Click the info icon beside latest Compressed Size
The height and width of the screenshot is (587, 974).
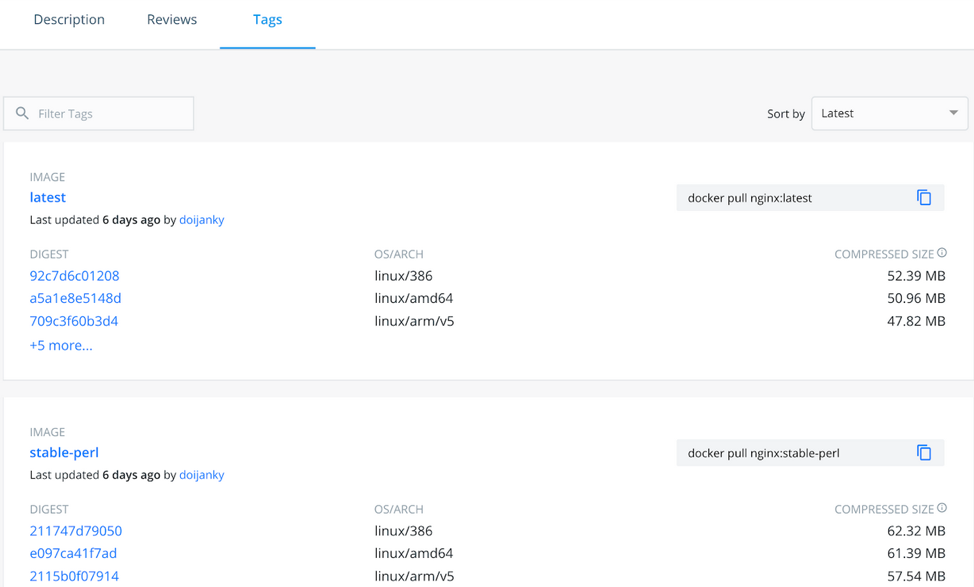(x=942, y=253)
